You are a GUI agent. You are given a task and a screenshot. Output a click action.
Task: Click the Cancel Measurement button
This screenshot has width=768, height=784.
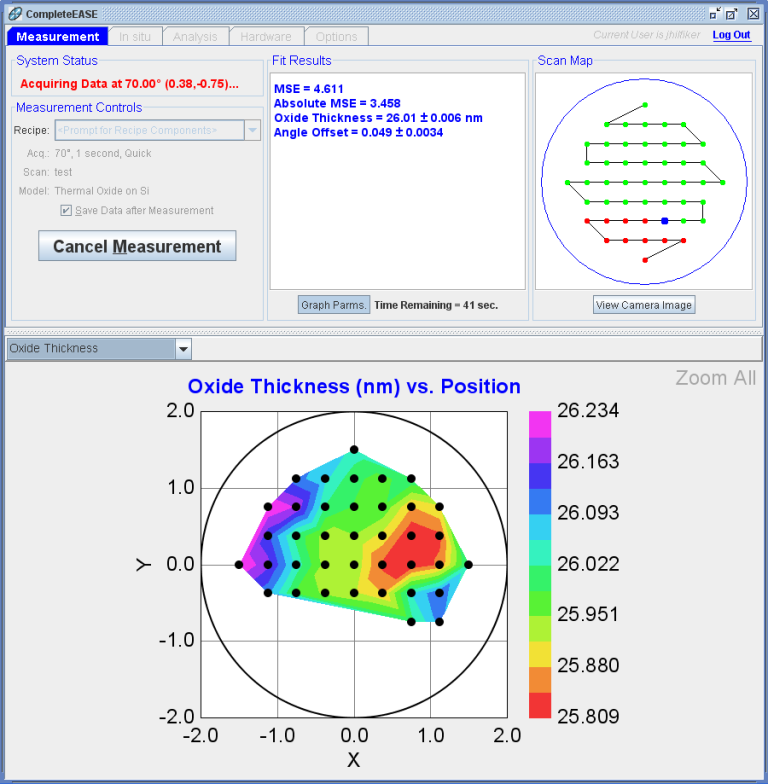coord(137,246)
